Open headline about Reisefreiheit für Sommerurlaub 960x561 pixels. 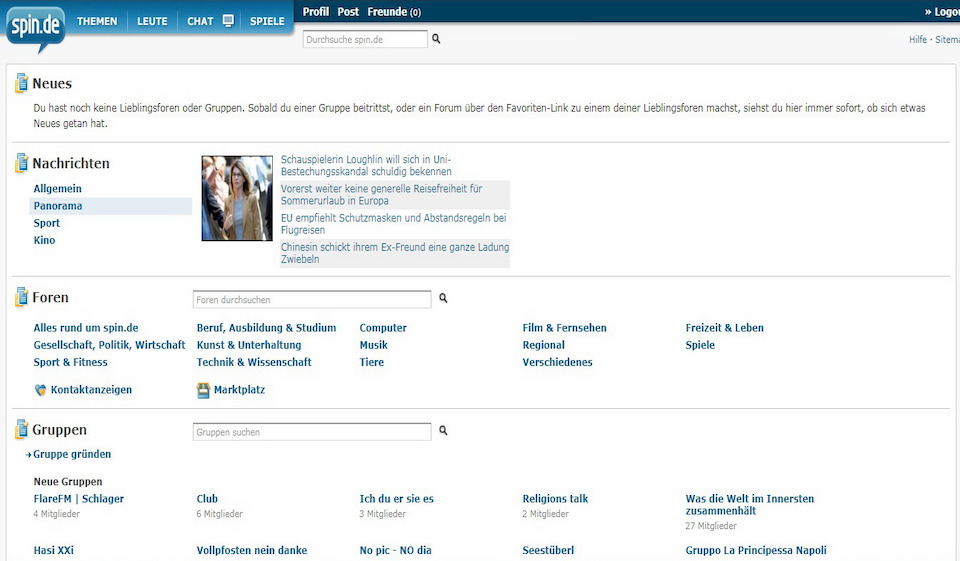pos(381,195)
